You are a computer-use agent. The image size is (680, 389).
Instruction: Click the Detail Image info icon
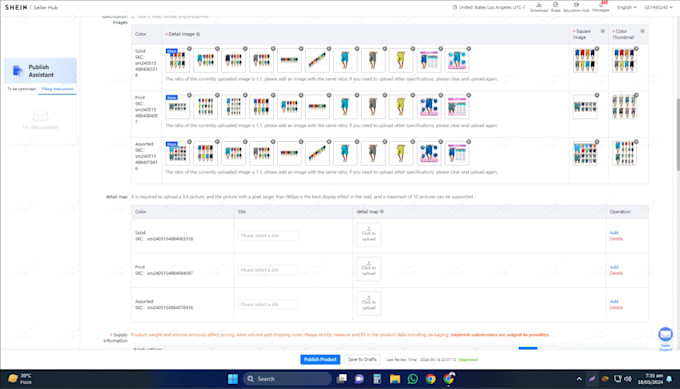pyautogui.click(x=198, y=34)
